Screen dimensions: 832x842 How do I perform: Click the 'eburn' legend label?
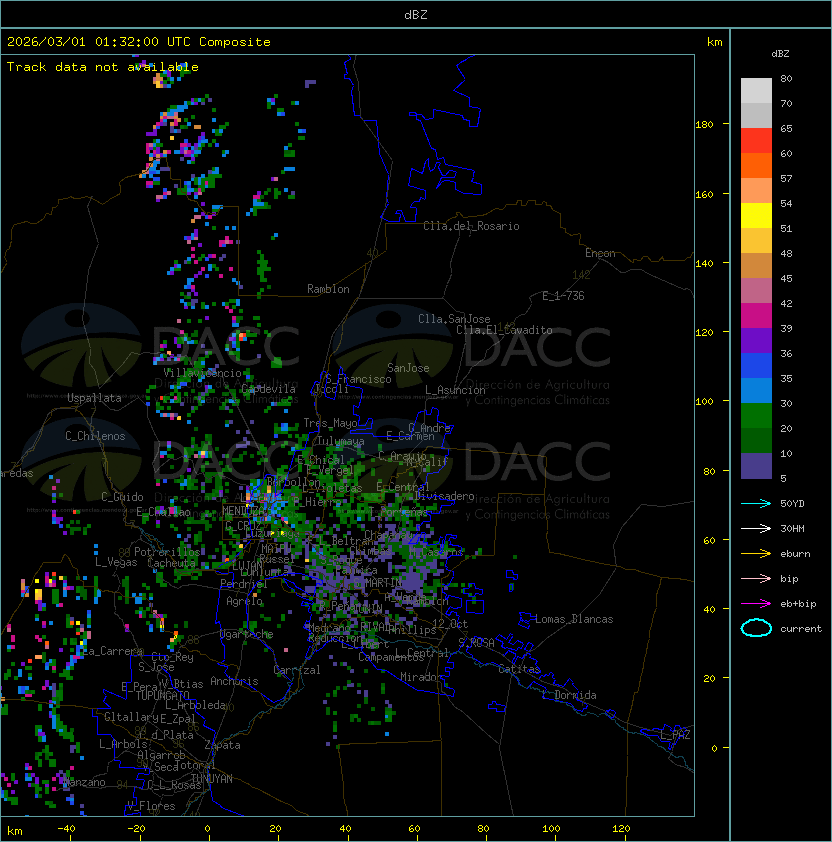tap(795, 554)
